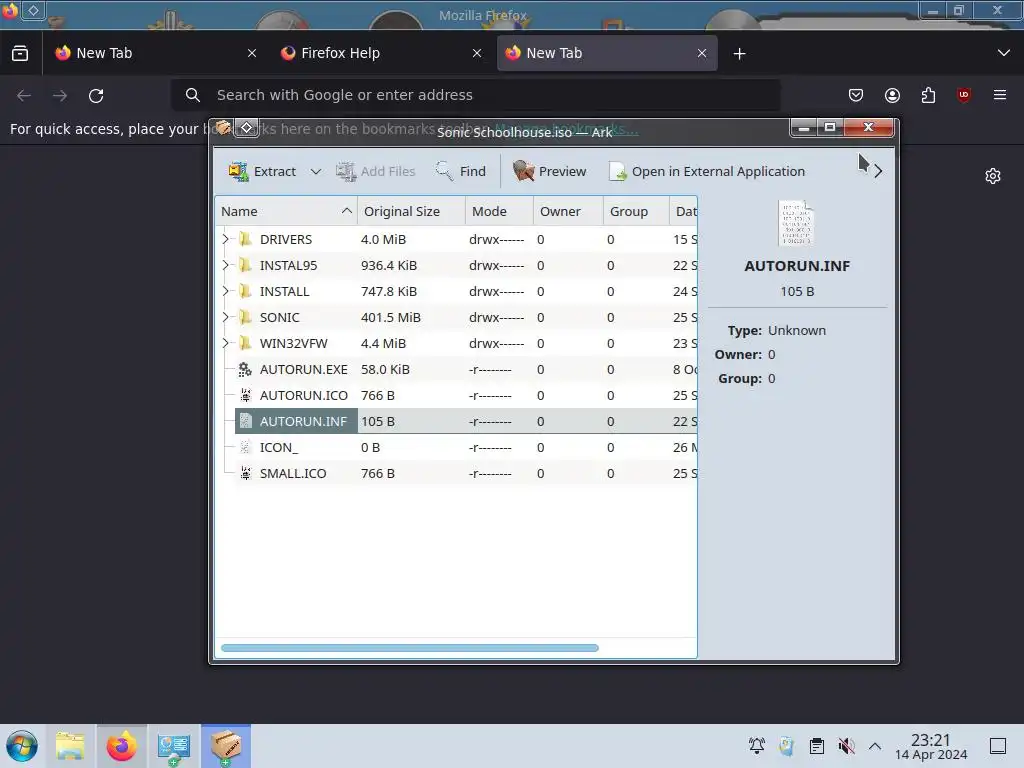Viewport: 1024px width, 768px height.
Task: Open the taskbar clock and date
Action: (931, 746)
